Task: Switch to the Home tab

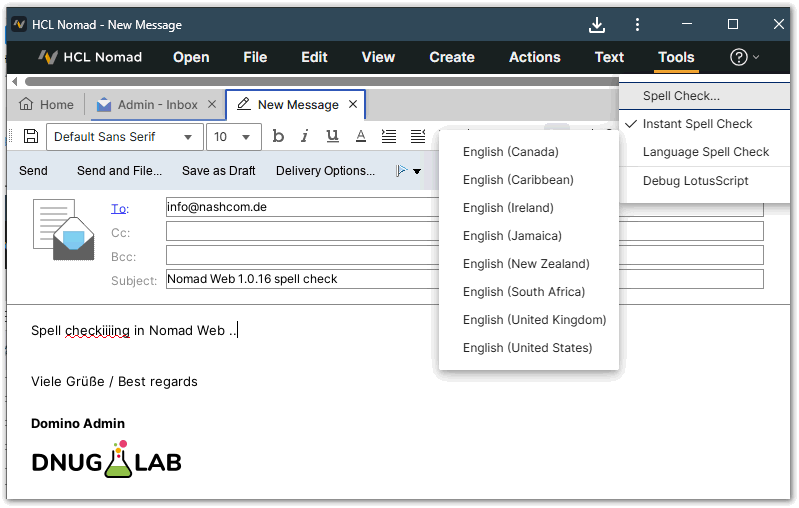Action: (x=46, y=104)
